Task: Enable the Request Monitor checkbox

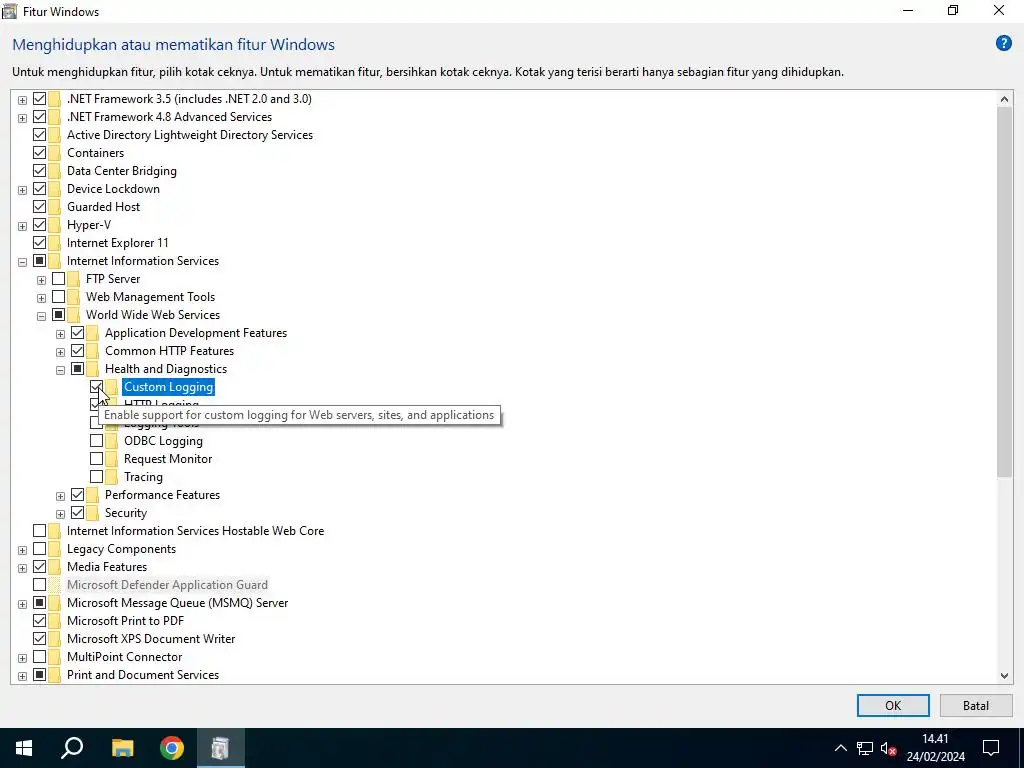Action: coord(96,459)
